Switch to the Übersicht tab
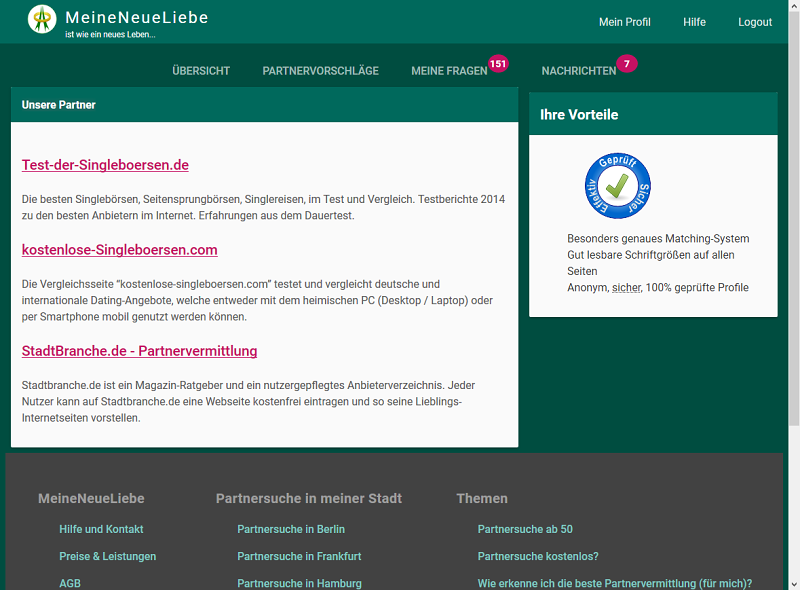Screen dimensions: 800x590 pos(201,71)
